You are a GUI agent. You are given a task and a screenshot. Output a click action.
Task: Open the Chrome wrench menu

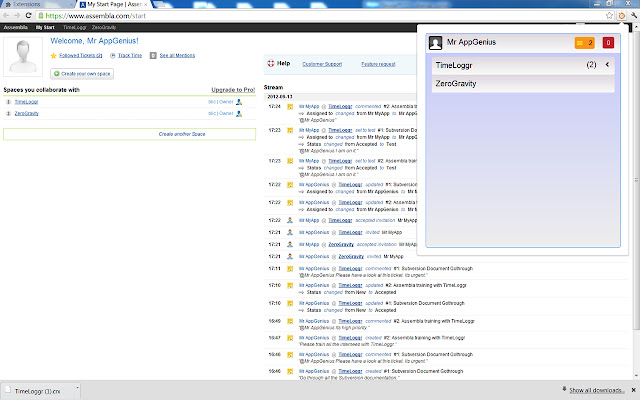(x=634, y=16)
